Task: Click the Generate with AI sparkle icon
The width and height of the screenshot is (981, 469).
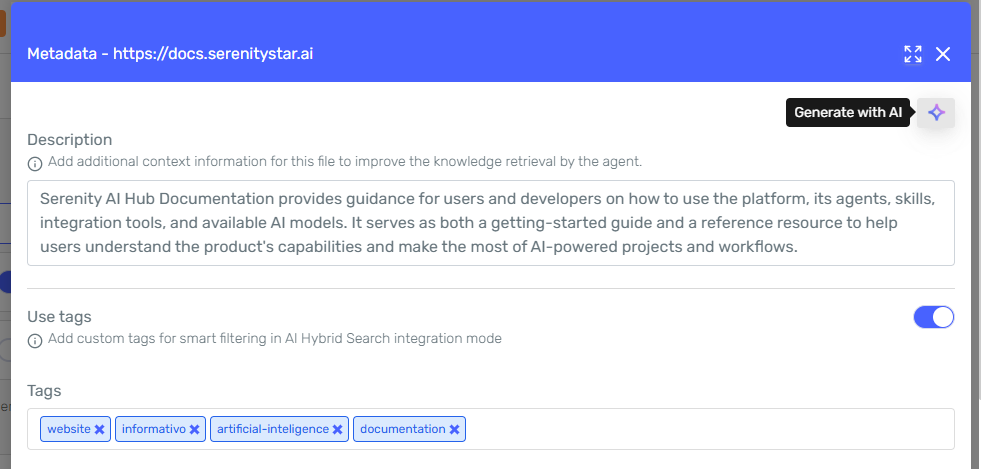Action: tap(936, 113)
